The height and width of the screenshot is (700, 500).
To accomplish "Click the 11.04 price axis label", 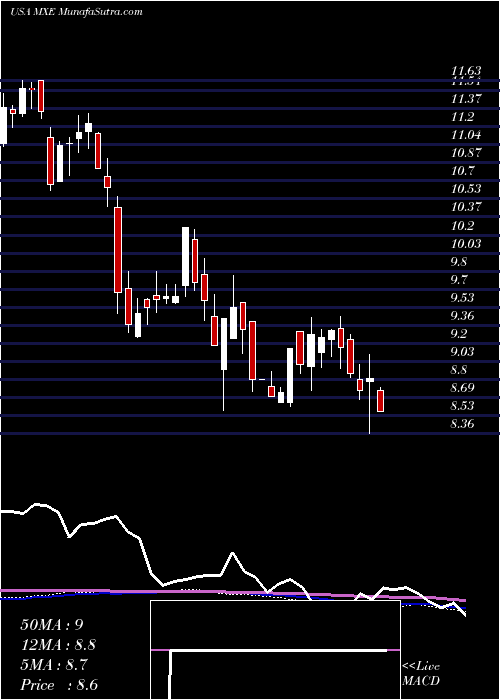I will click(466, 135).
